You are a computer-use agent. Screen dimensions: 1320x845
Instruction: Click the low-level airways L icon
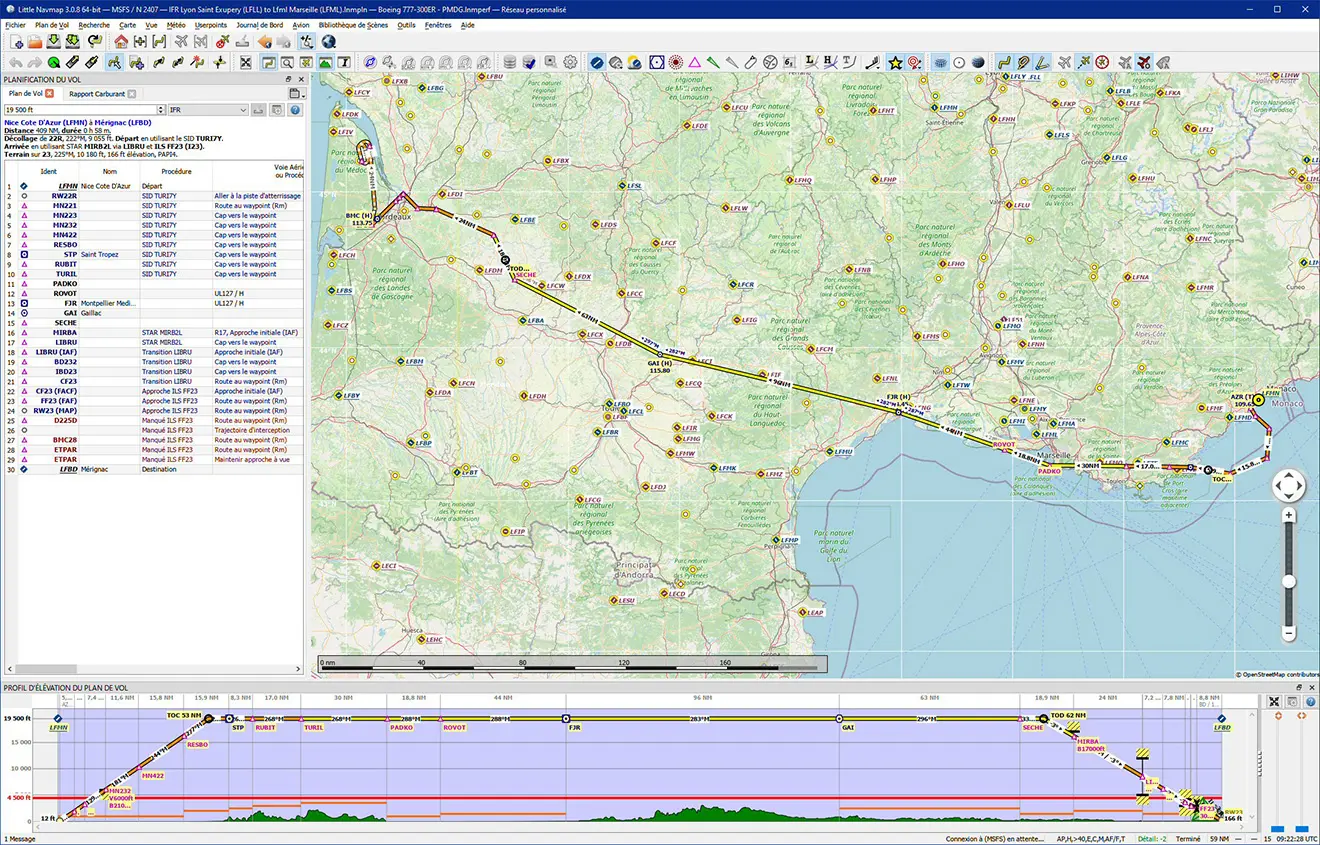(810, 63)
